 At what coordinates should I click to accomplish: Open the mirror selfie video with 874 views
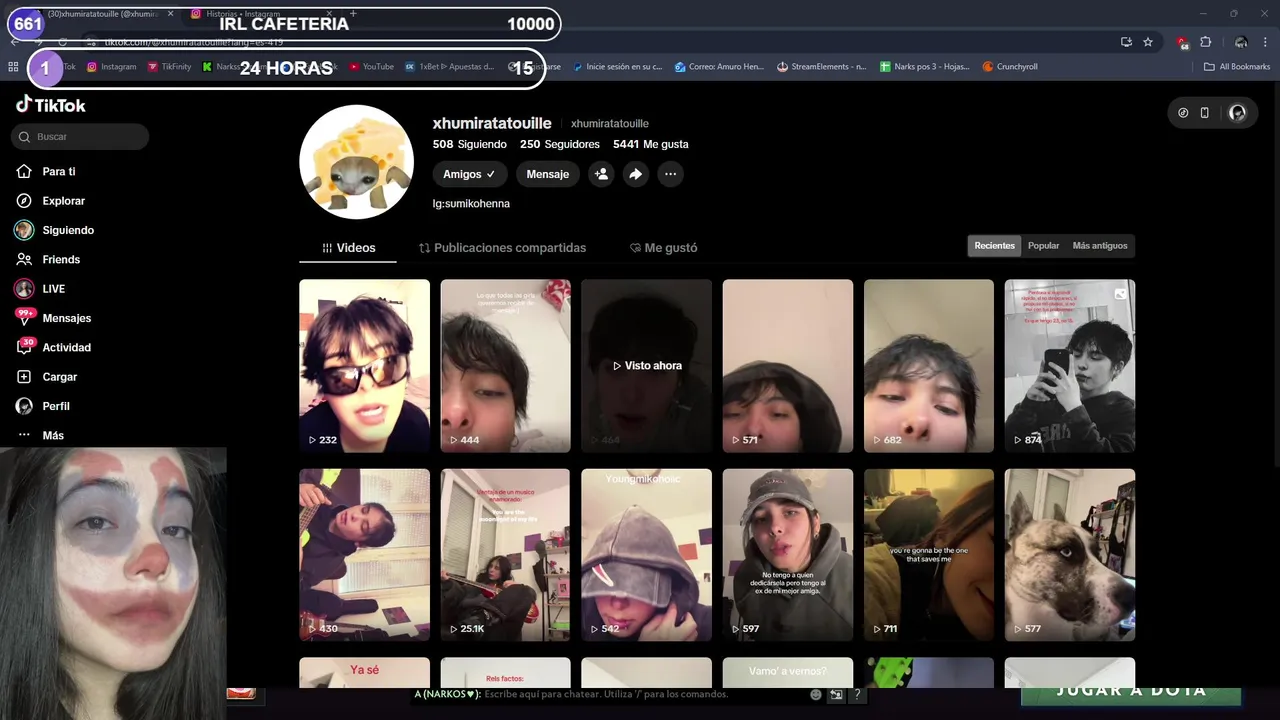[x=1070, y=366]
